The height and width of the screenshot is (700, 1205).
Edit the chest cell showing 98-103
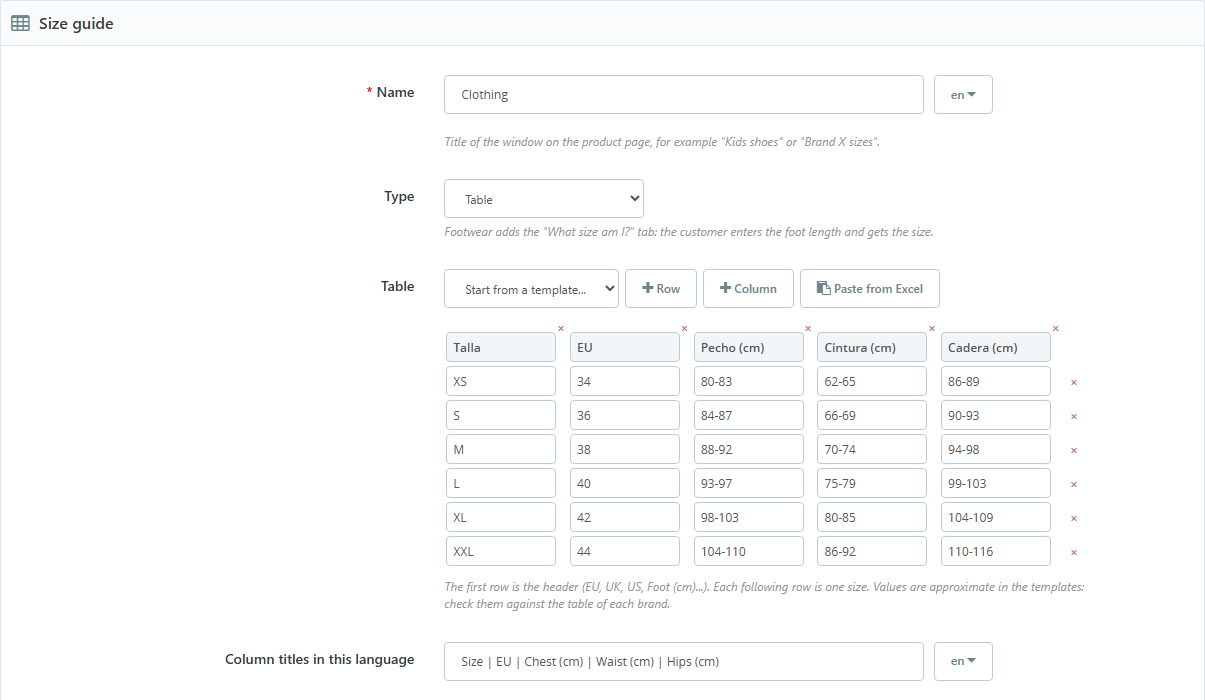pos(749,517)
